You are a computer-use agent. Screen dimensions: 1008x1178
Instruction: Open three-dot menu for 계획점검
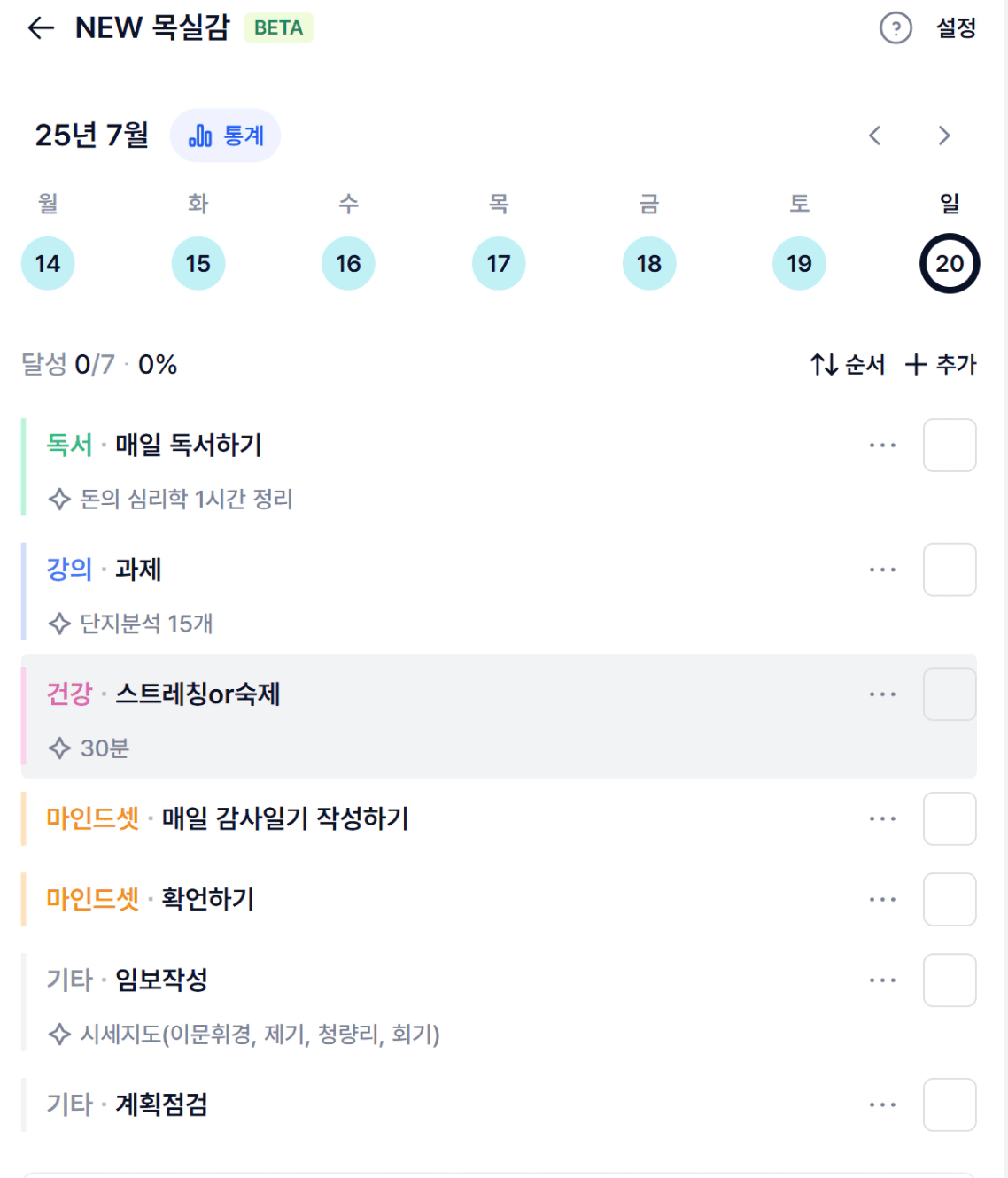(882, 1105)
